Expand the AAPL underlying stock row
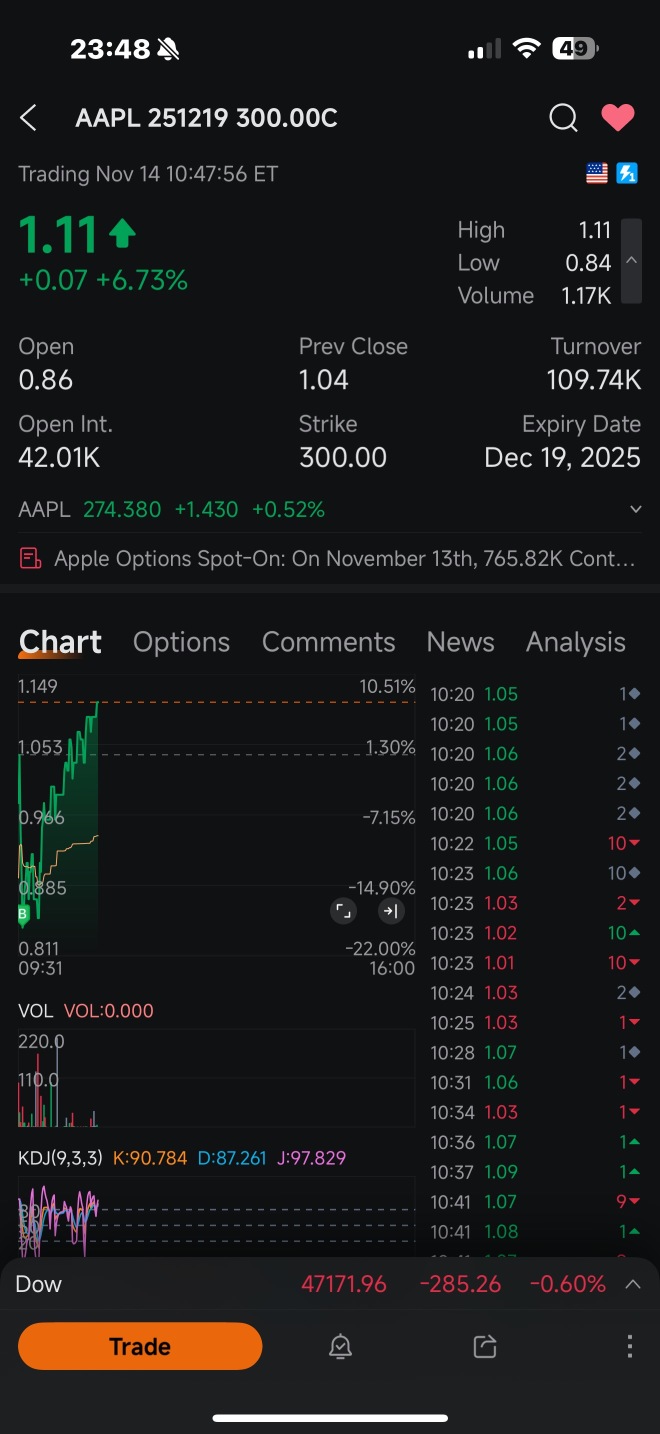 (x=635, y=510)
